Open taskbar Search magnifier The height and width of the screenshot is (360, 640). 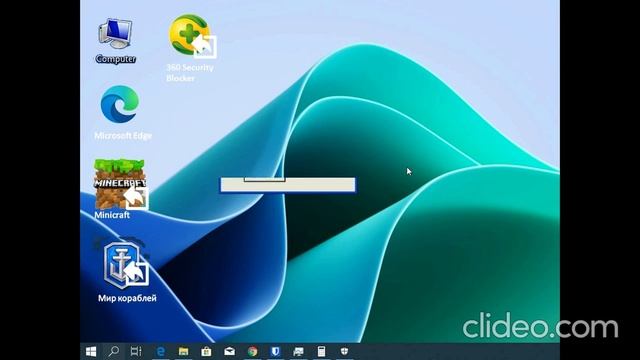coord(113,351)
